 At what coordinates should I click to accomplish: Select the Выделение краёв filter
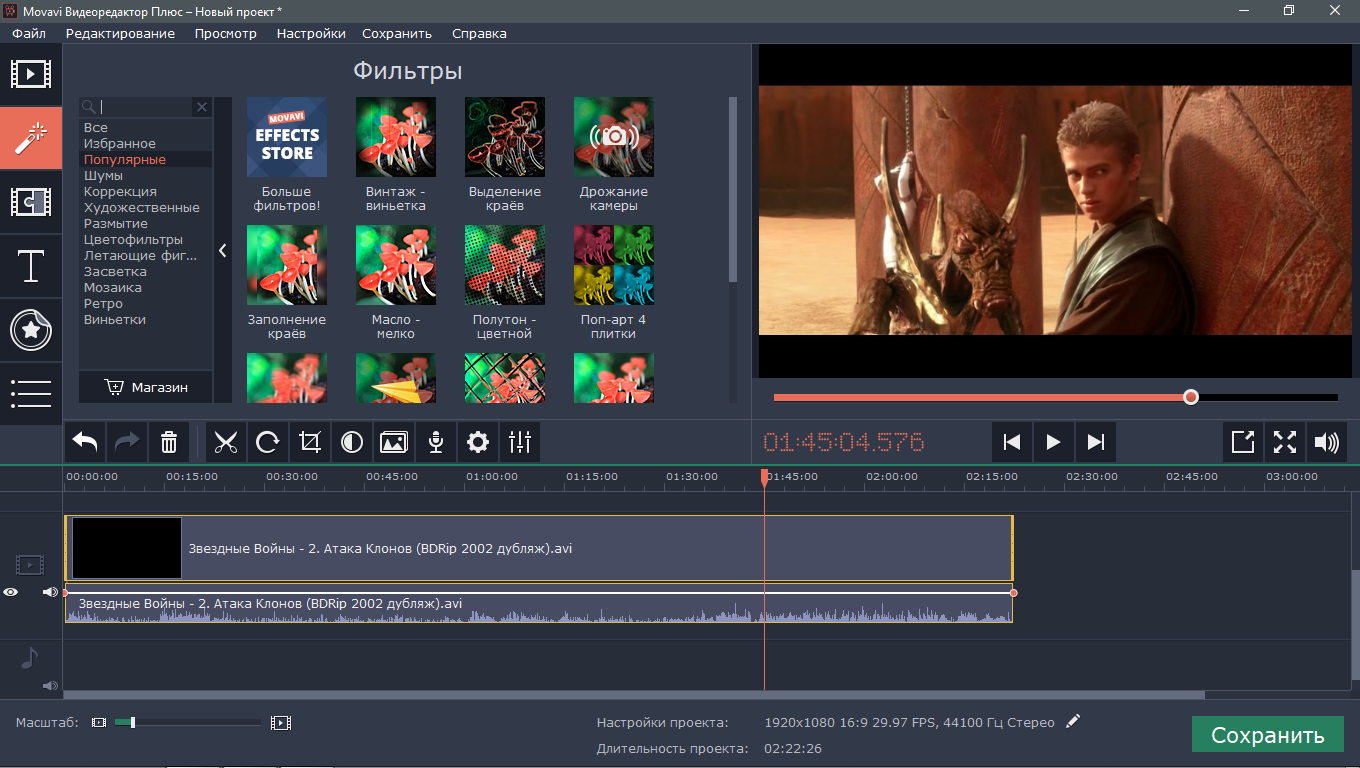click(x=505, y=137)
